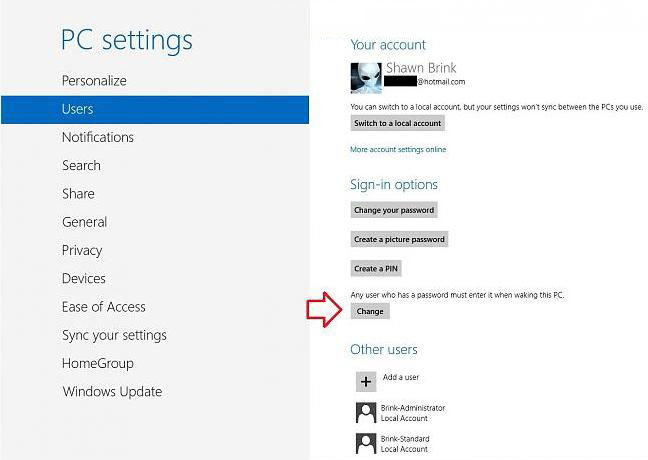The image size is (648, 460).
Task: Select the Users settings category
Action: [x=155, y=110]
